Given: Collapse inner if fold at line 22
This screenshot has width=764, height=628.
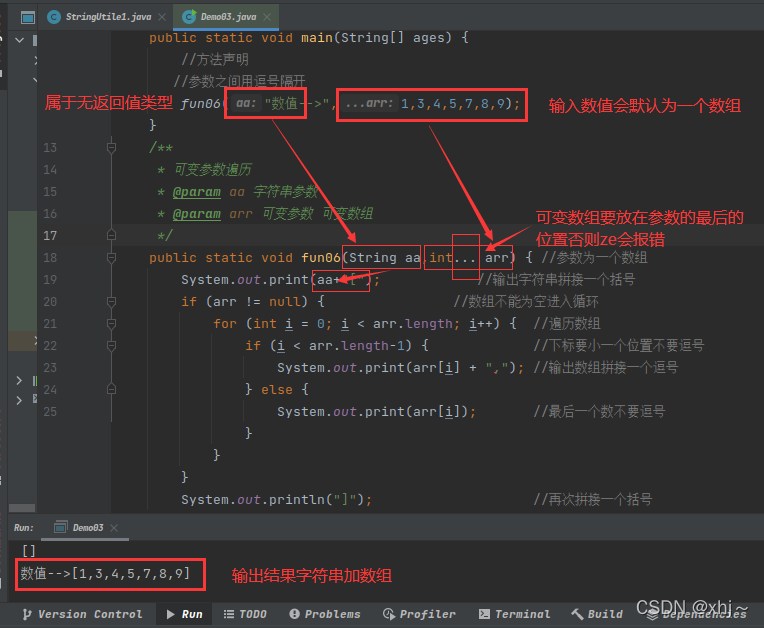Looking at the screenshot, I should click(x=111, y=345).
